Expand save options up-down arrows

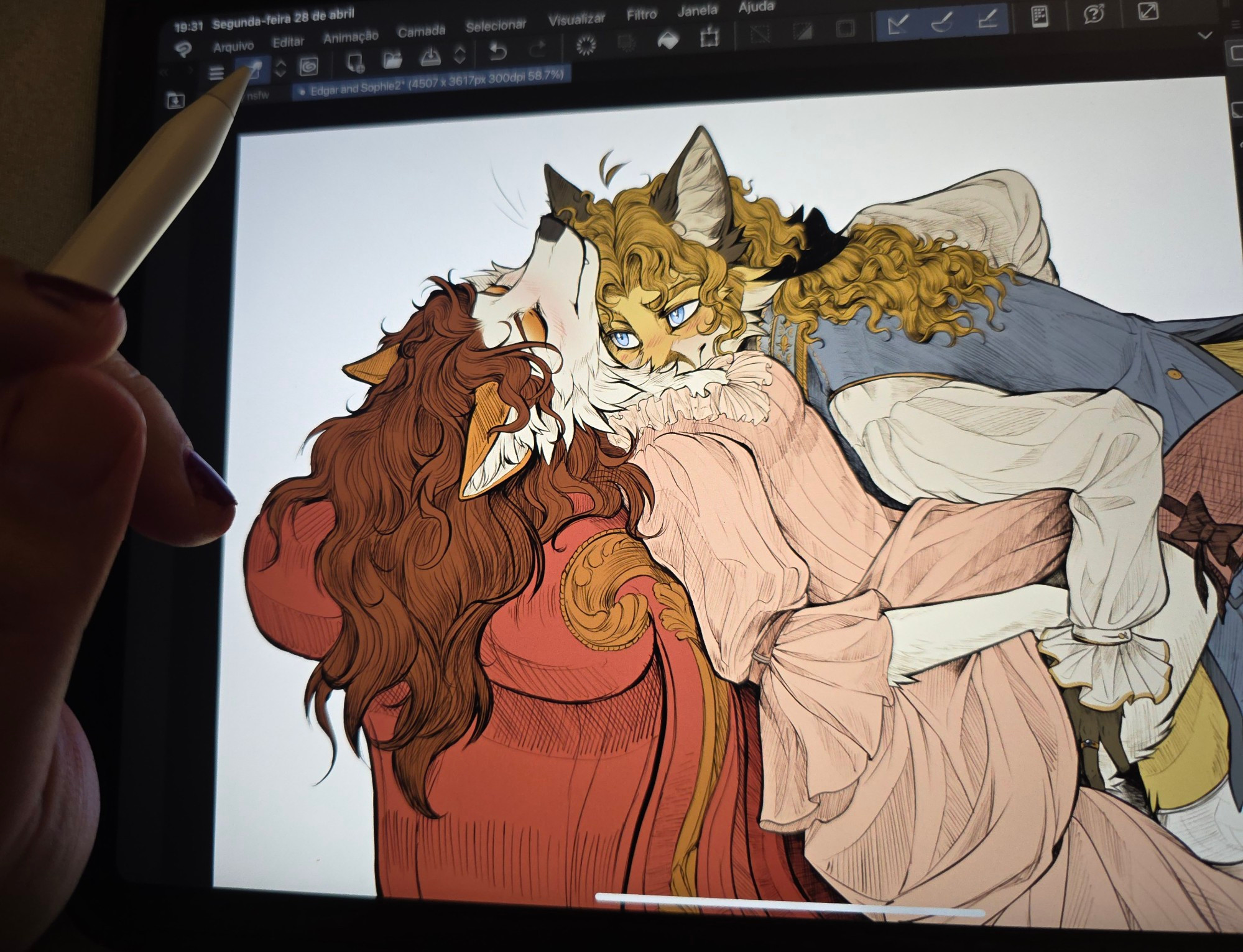pyautogui.click(x=460, y=54)
